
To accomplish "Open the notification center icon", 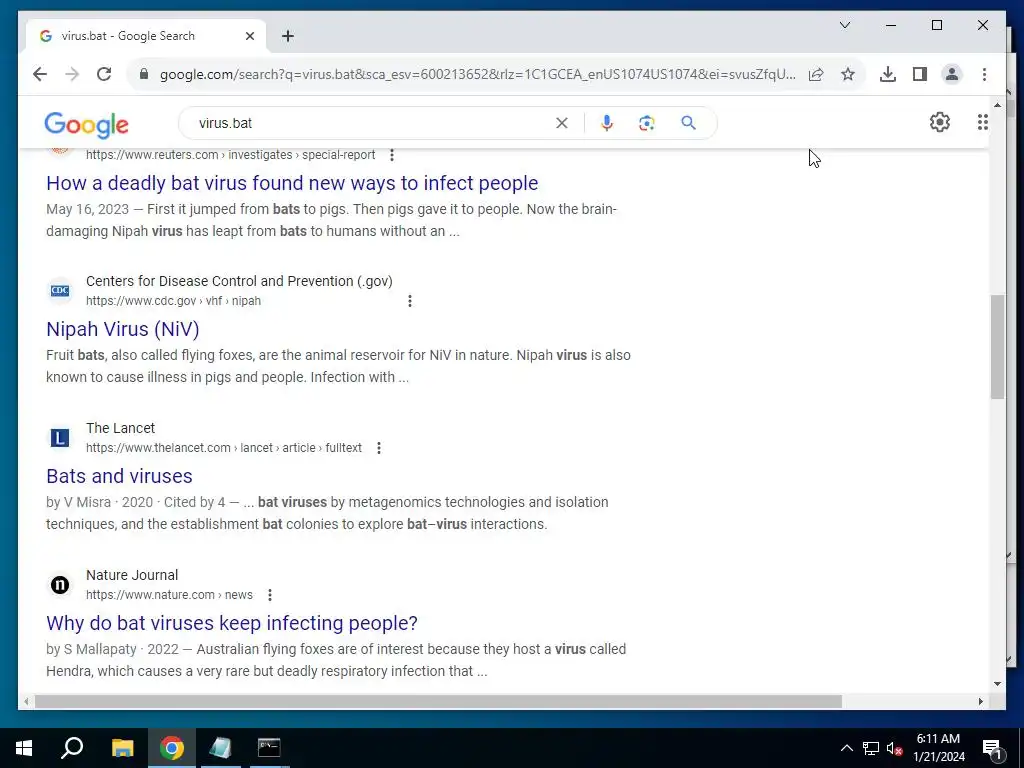I will (x=991, y=748).
